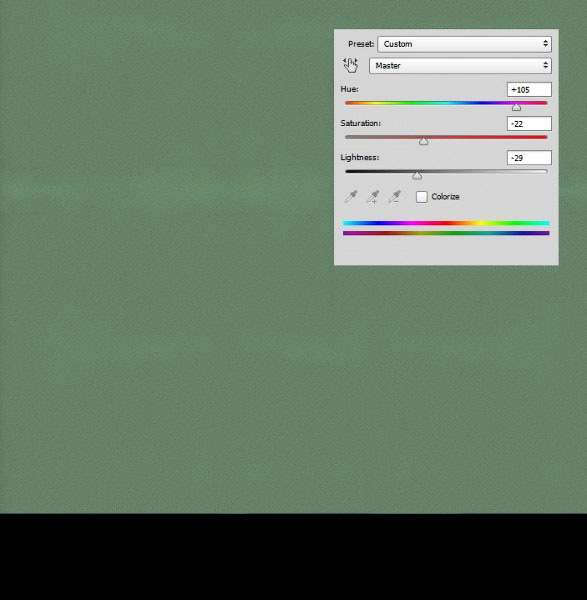Click the Hue label

coord(349,89)
